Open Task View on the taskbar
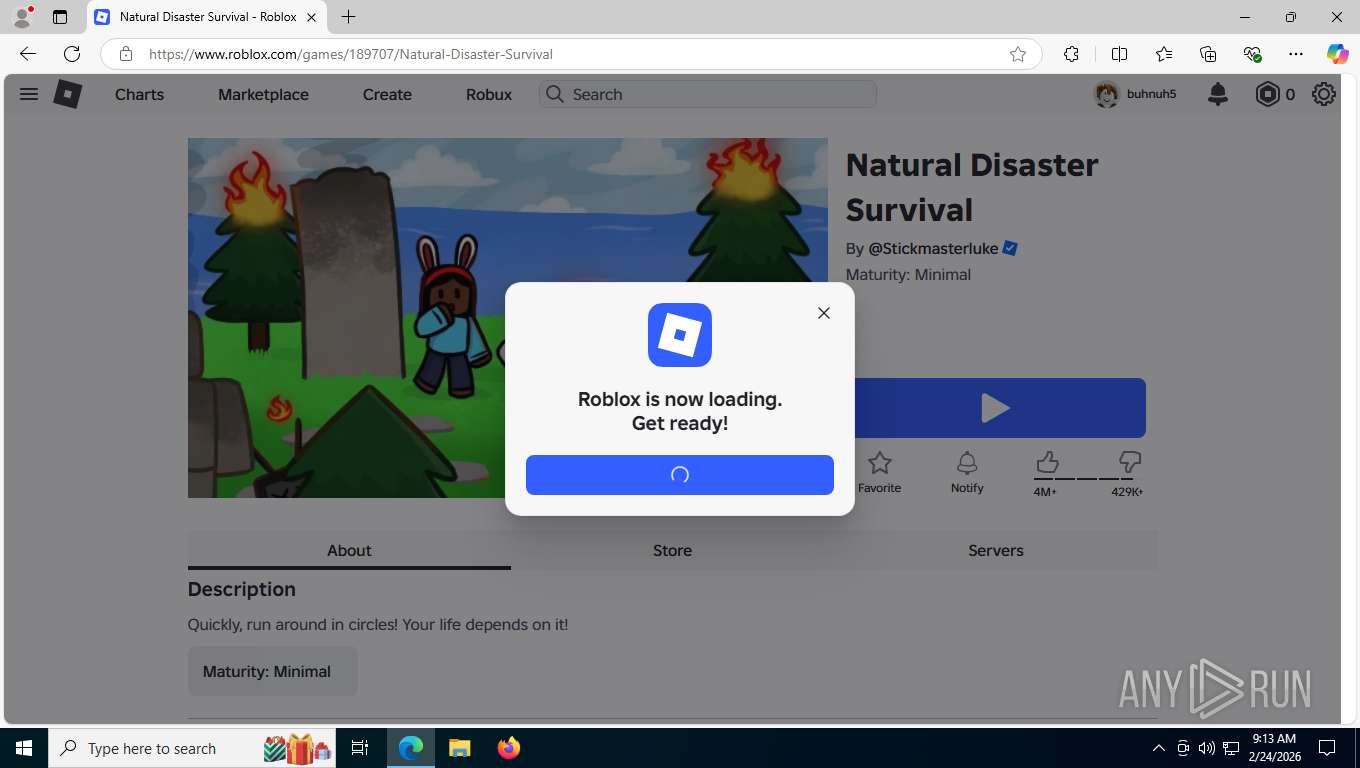 tap(360, 748)
